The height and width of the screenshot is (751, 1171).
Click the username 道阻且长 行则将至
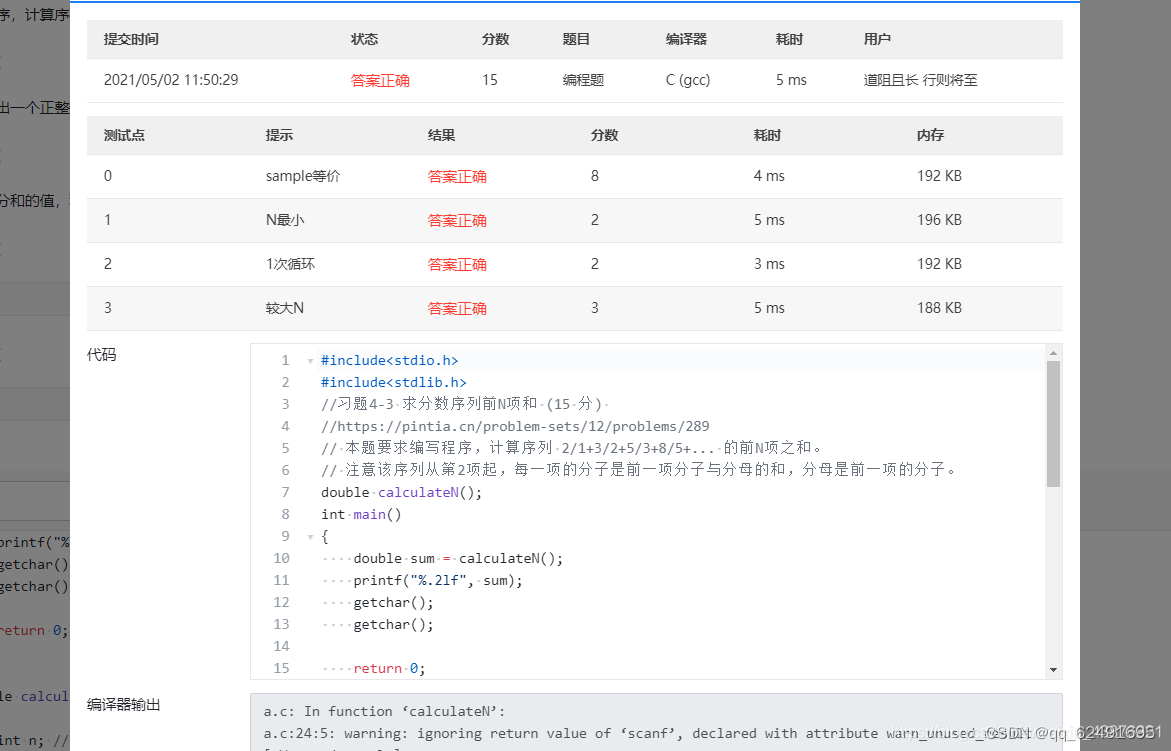pyautogui.click(x=922, y=79)
